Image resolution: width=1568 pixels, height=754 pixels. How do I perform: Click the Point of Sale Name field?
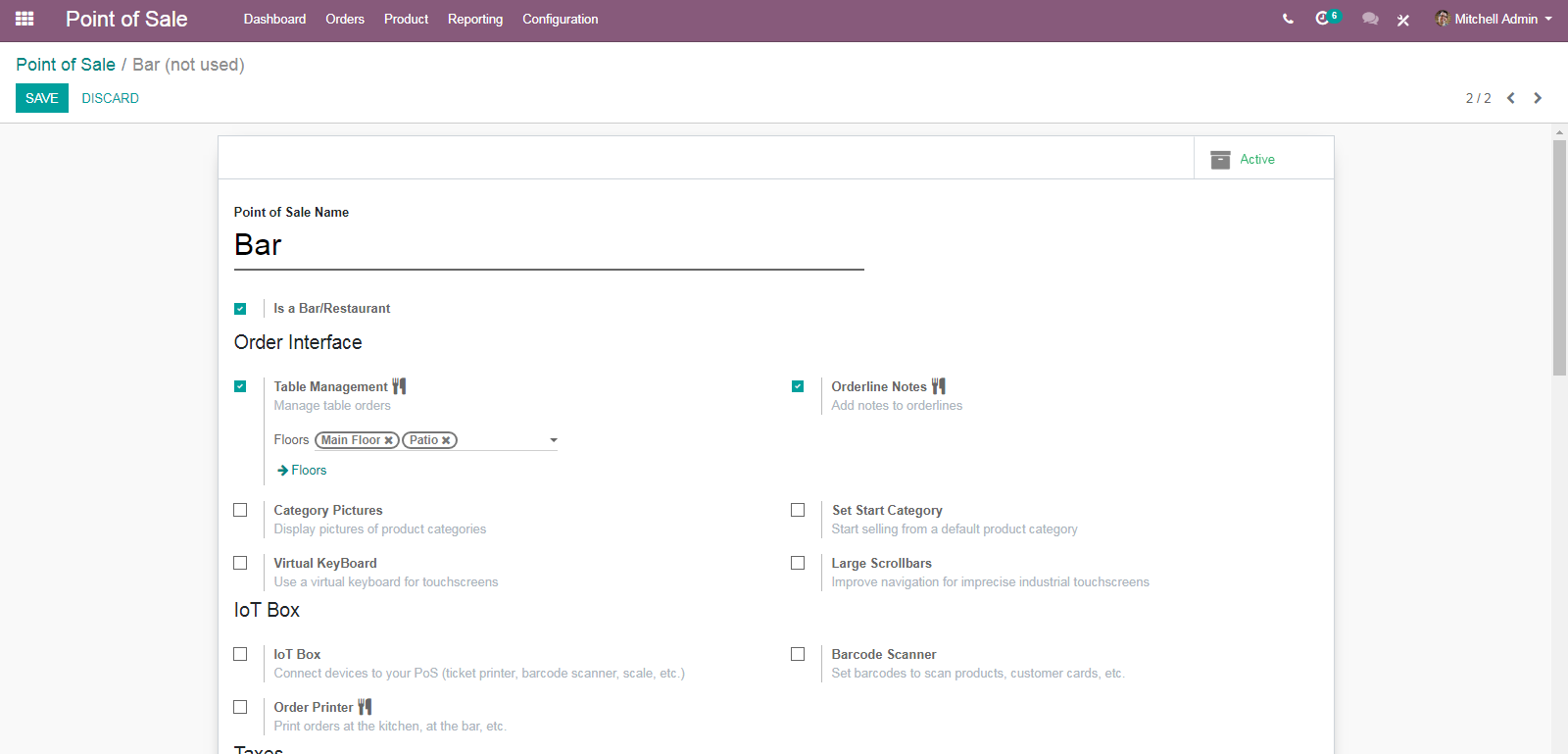click(x=549, y=245)
